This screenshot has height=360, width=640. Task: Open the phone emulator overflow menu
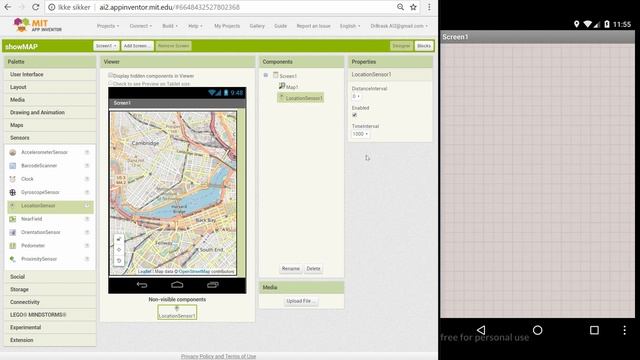624,330
